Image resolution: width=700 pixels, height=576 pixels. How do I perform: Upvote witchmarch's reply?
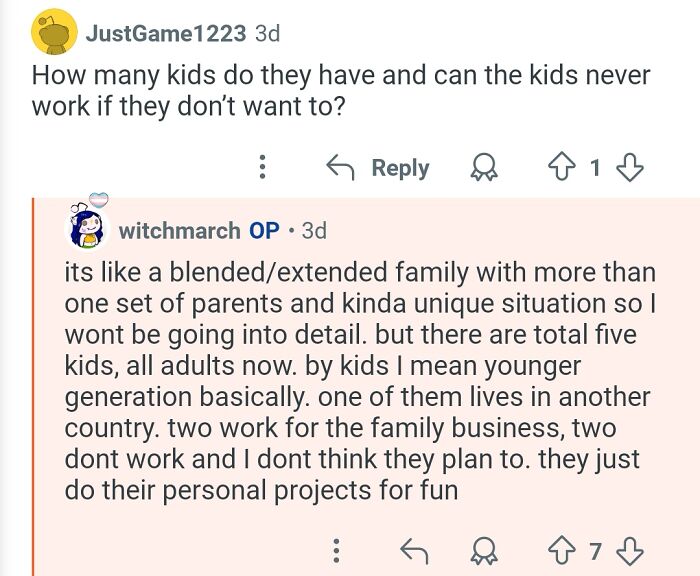click(x=562, y=551)
